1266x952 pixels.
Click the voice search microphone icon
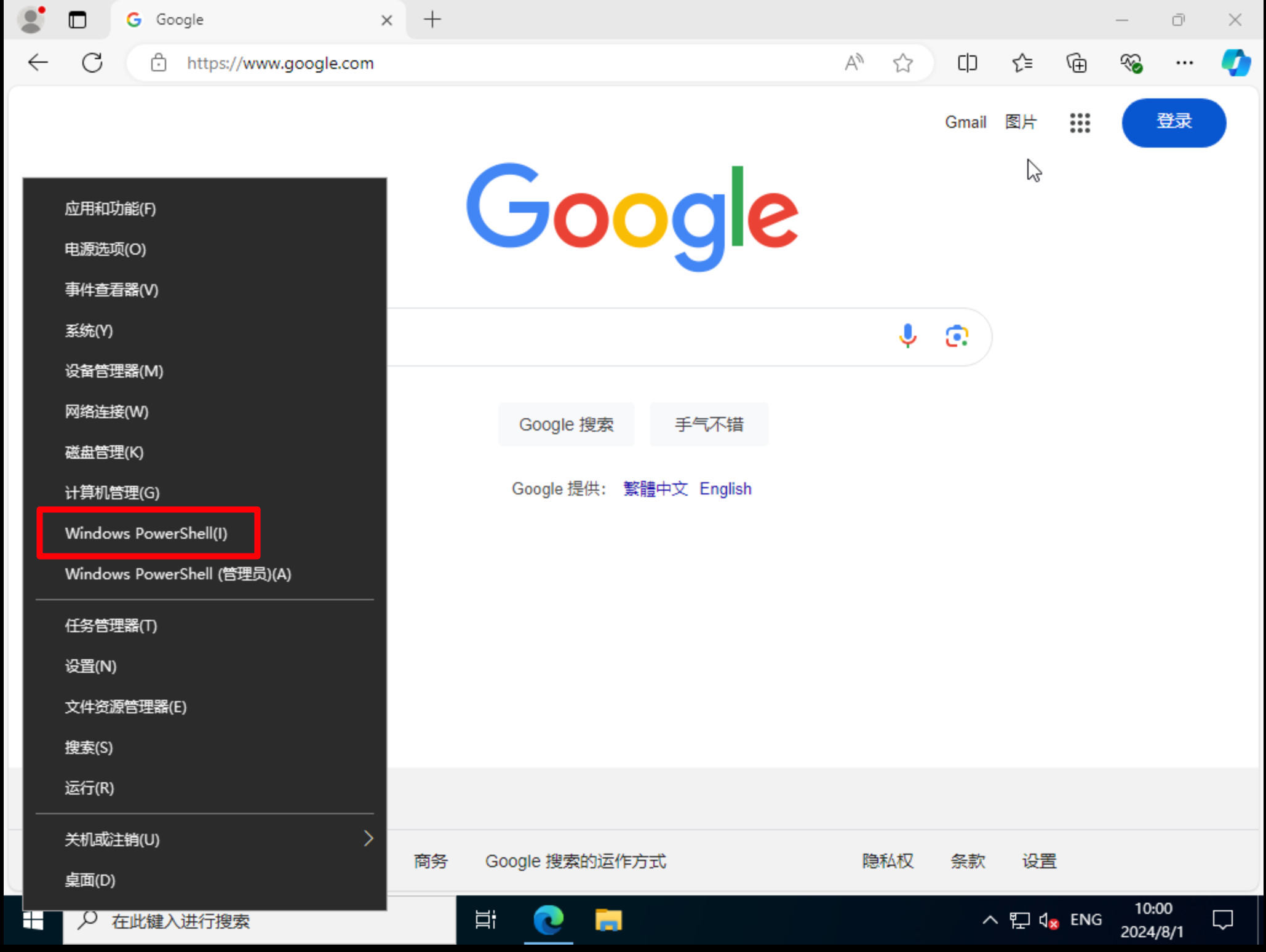(x=907, y=336)
